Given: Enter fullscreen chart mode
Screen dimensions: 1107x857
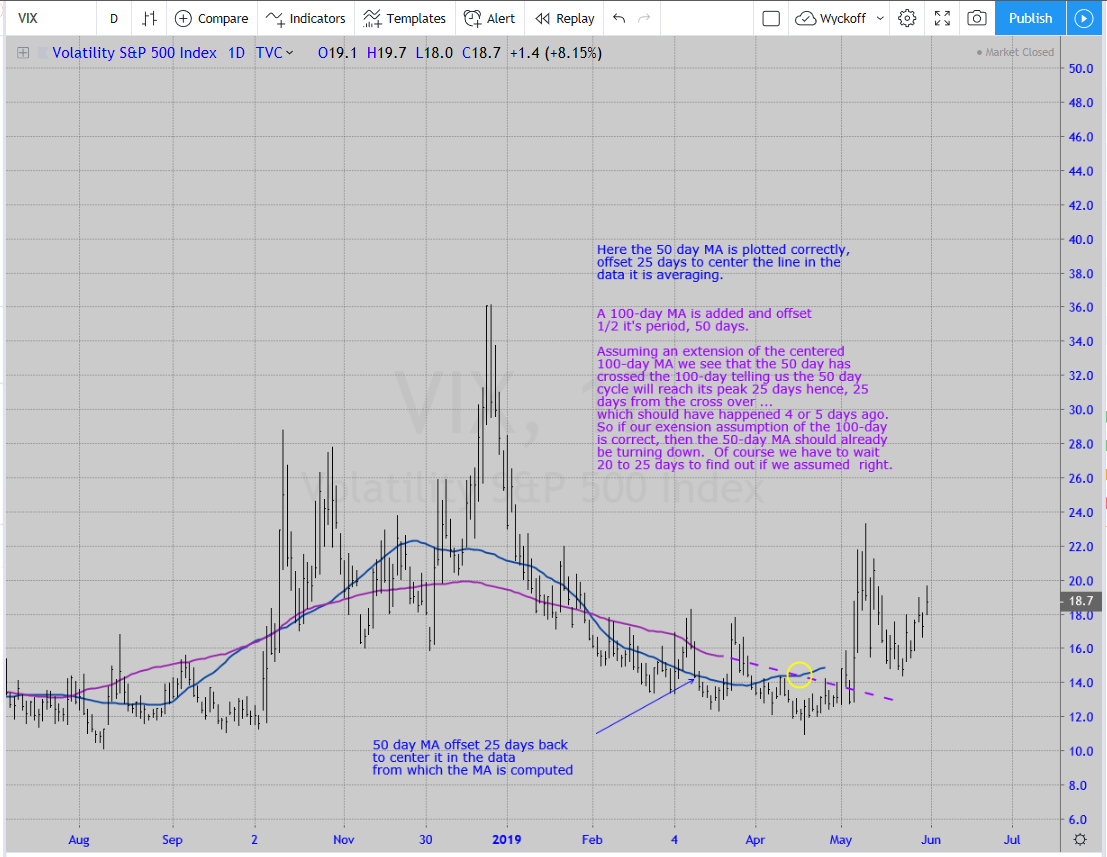Looking at the screenshot, I should pos(942,18).
